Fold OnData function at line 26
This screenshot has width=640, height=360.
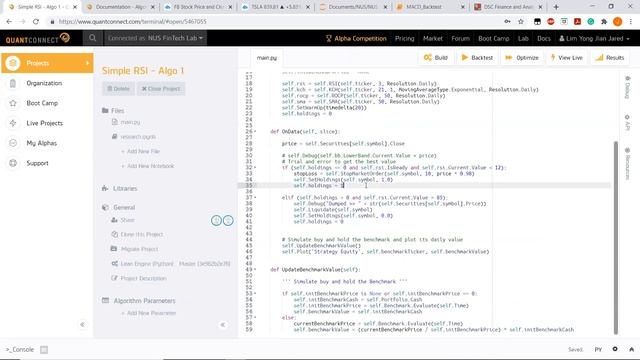tap(256, 131)
